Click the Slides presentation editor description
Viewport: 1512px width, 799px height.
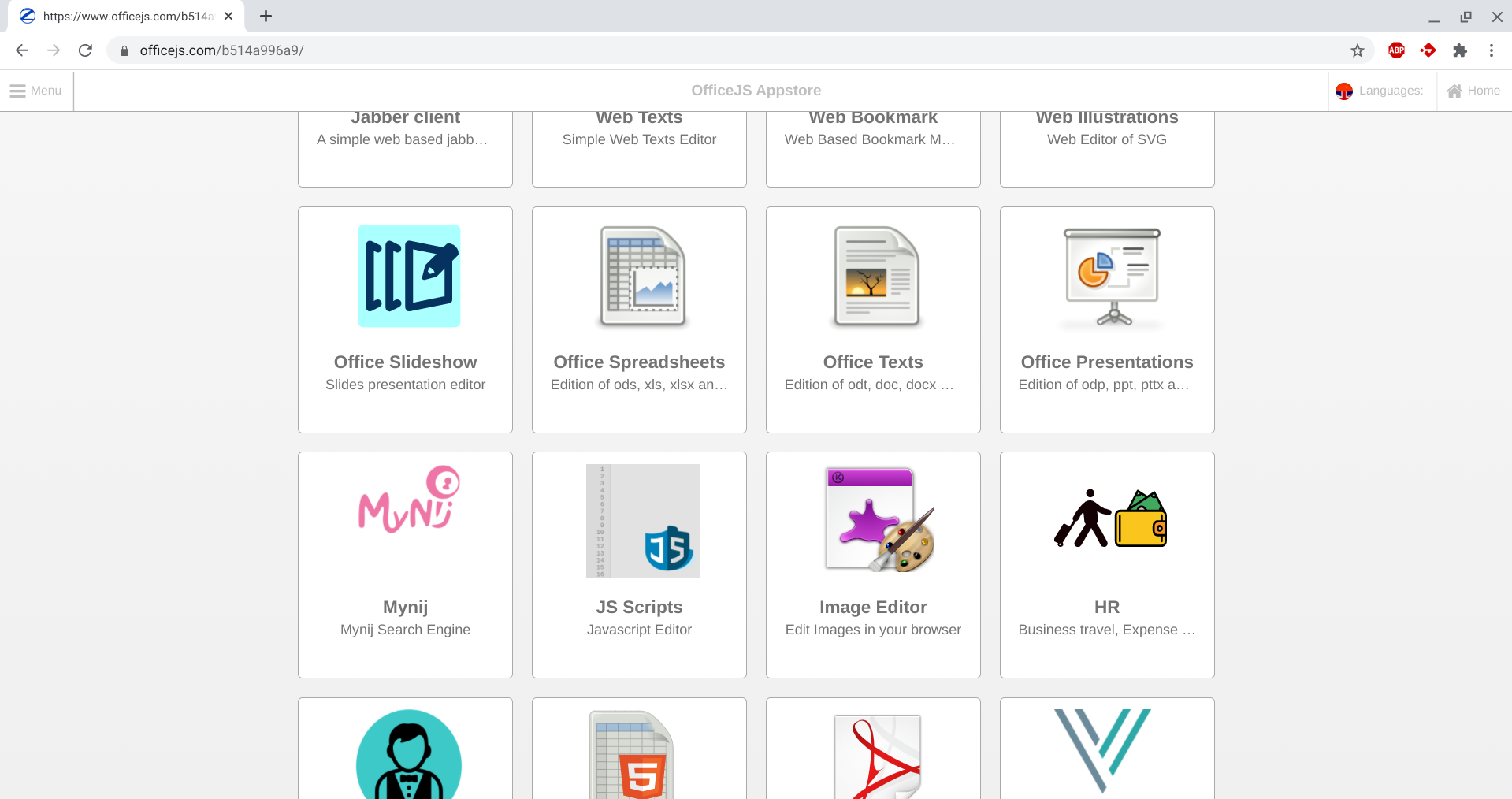coord(405,385)
